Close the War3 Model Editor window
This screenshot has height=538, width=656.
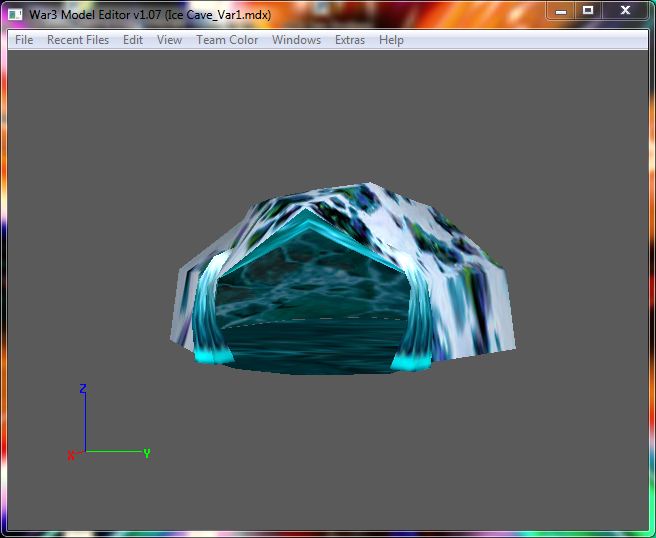(x=625, y=10)
